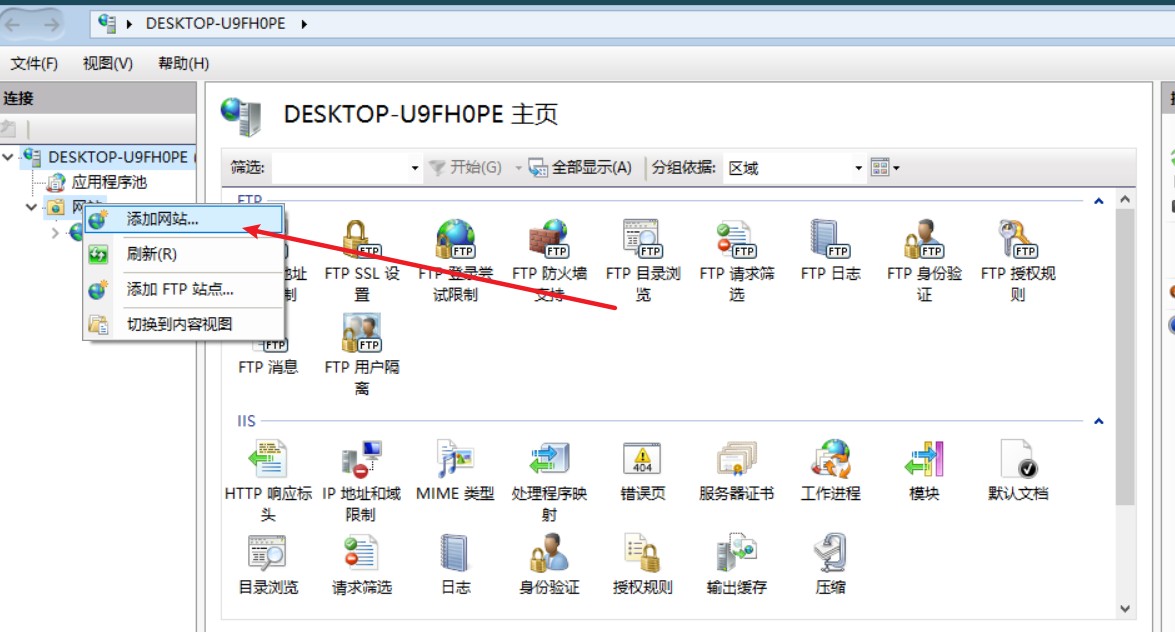
Task: Click the navigate Forward arrow
Action: [52, 25]
